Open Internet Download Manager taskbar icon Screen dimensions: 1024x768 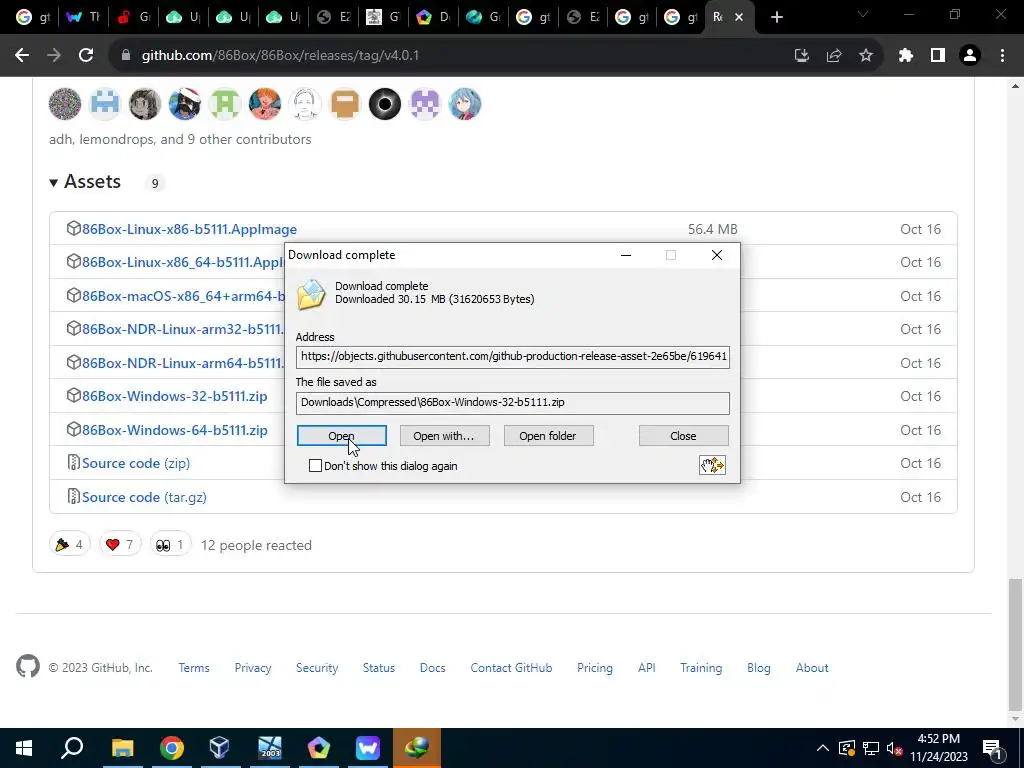coord(417,748)
